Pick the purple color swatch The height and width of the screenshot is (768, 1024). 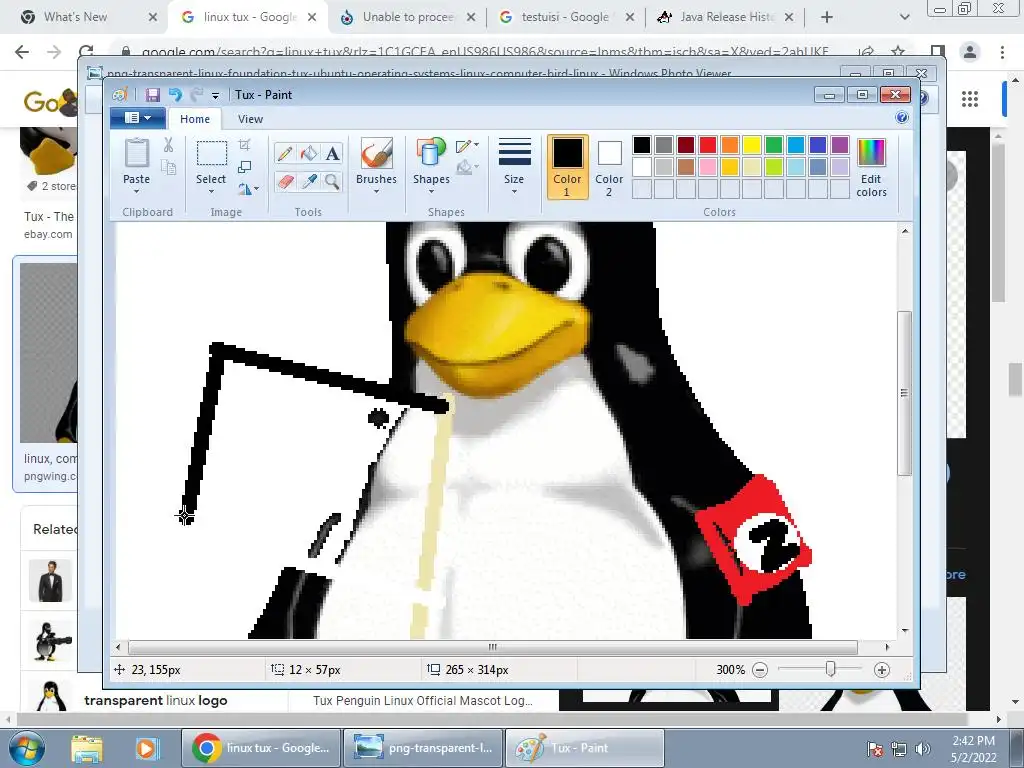tap(840, 145)
